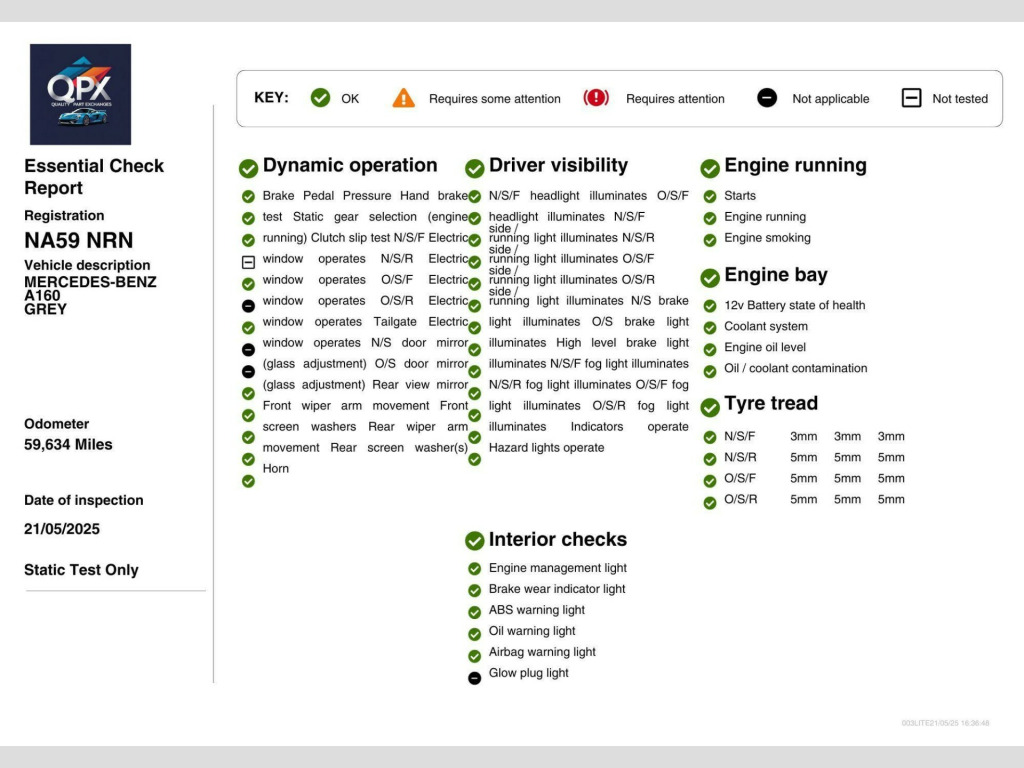This screenshot has height=768, width=1024.
Task: Click green check beside Dynamic operation heading
Action: pyautogui.click(x=249, y=168)
